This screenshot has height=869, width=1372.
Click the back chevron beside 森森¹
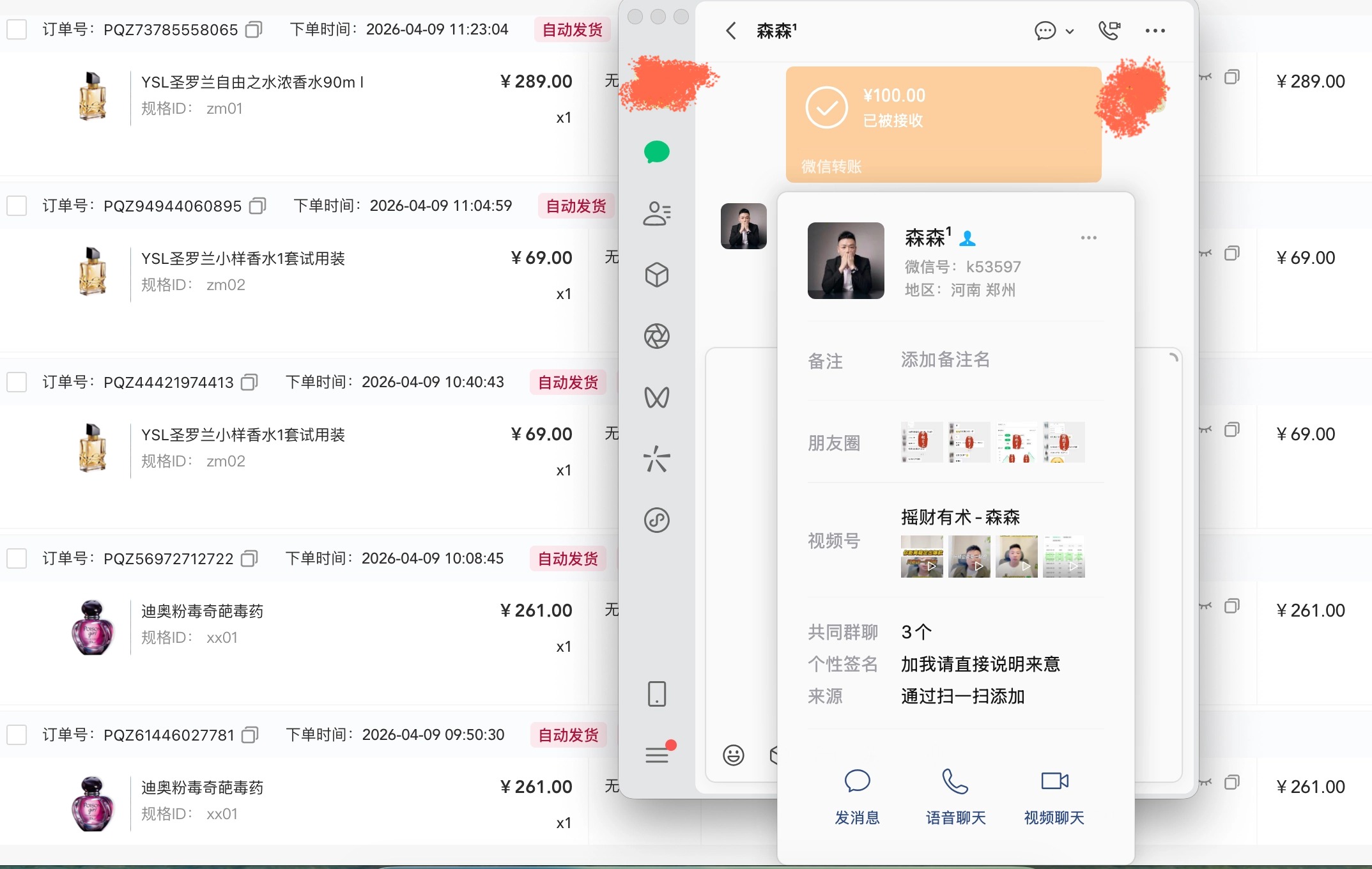pos(732,30)
